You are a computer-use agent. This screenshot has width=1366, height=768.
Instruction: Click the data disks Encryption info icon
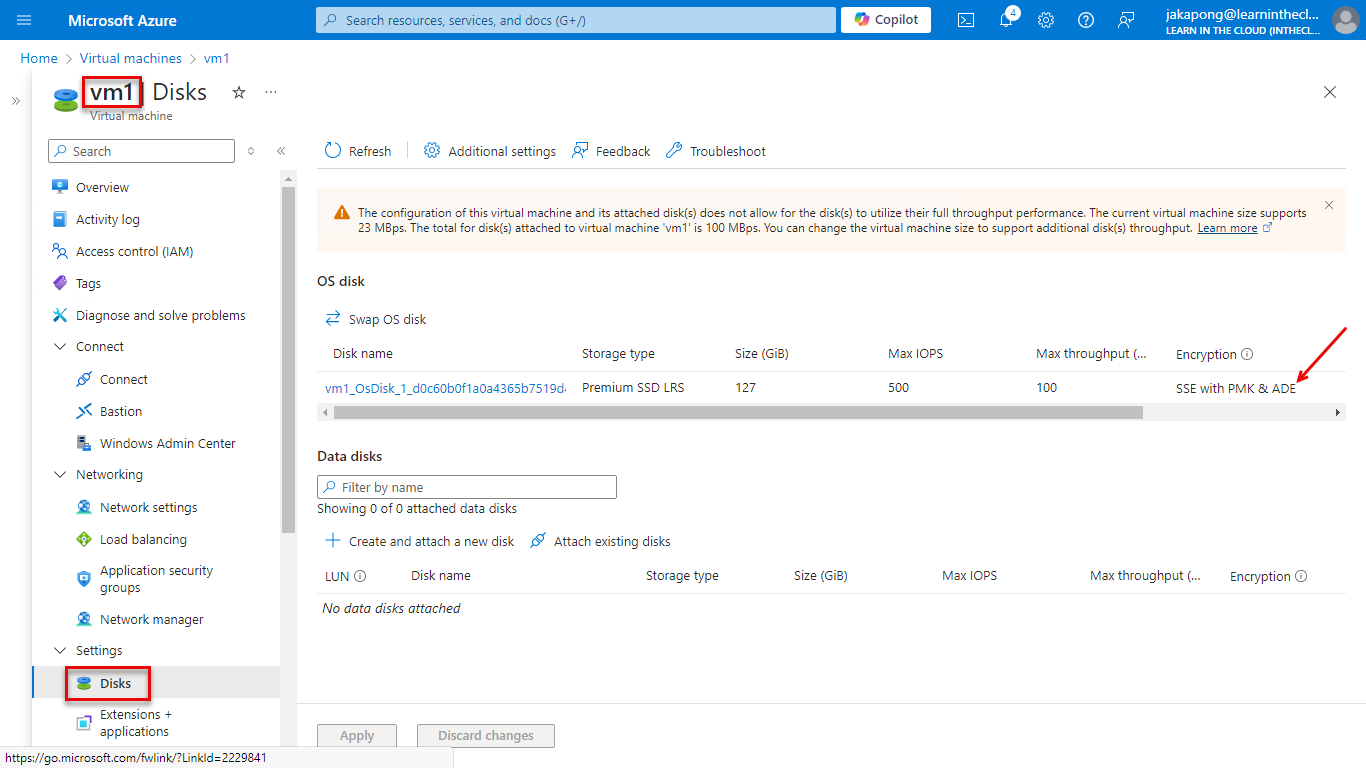pos(1301,576)
